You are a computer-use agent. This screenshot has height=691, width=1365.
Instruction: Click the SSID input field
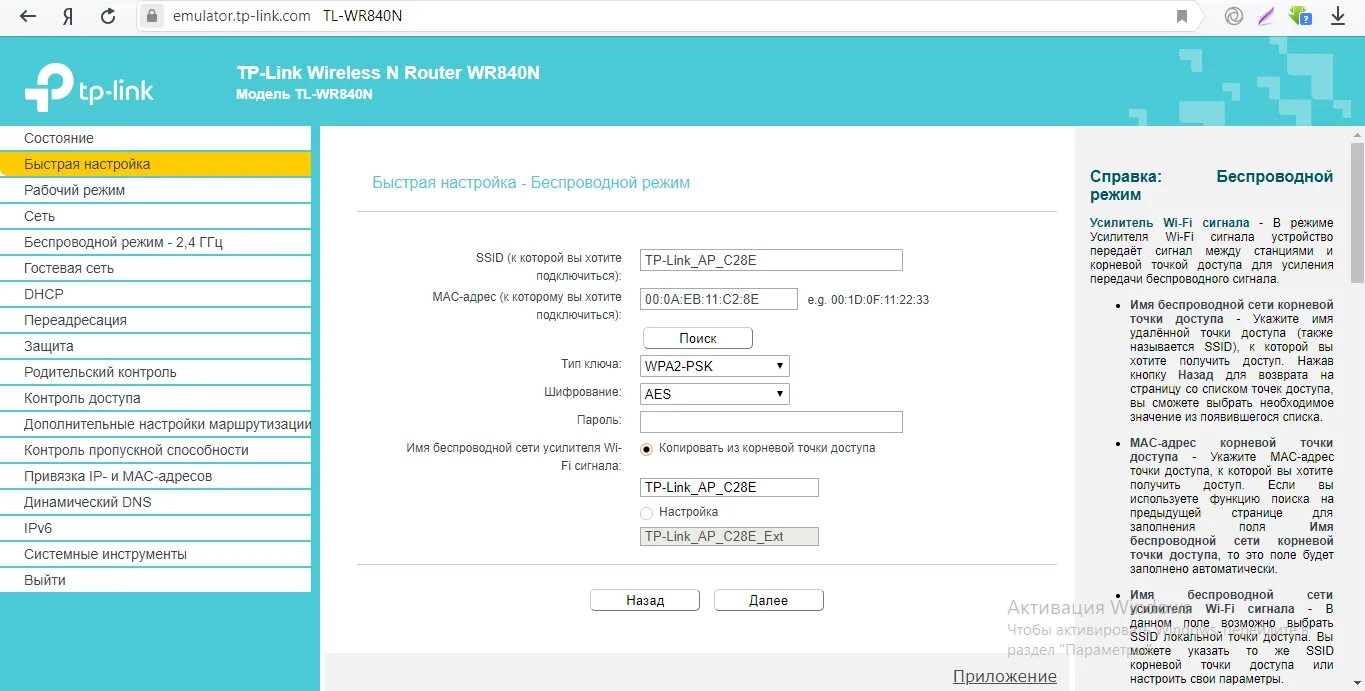point(771,260)
